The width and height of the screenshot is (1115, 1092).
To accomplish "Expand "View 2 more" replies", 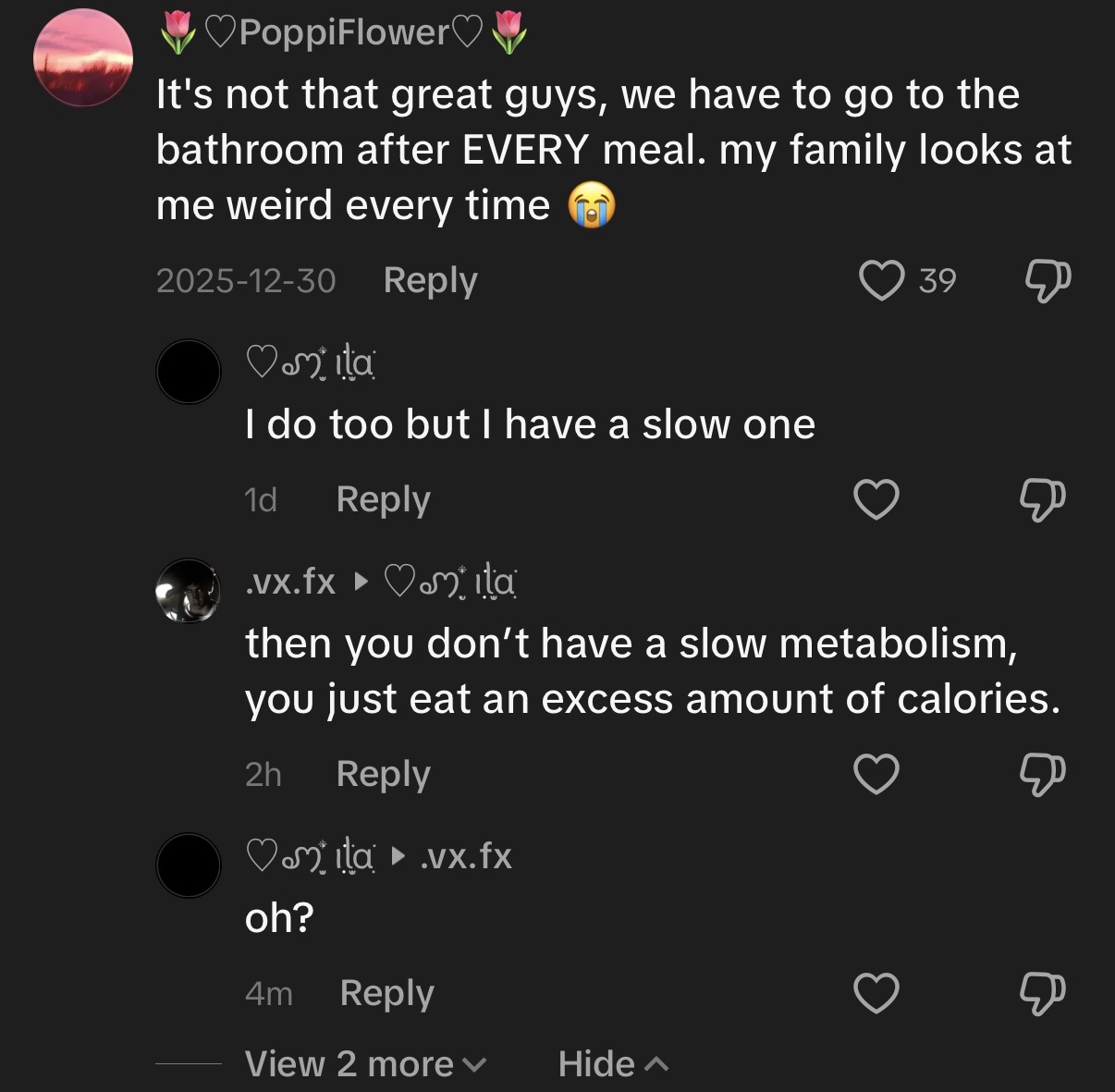I will (x=364, y=1064).
